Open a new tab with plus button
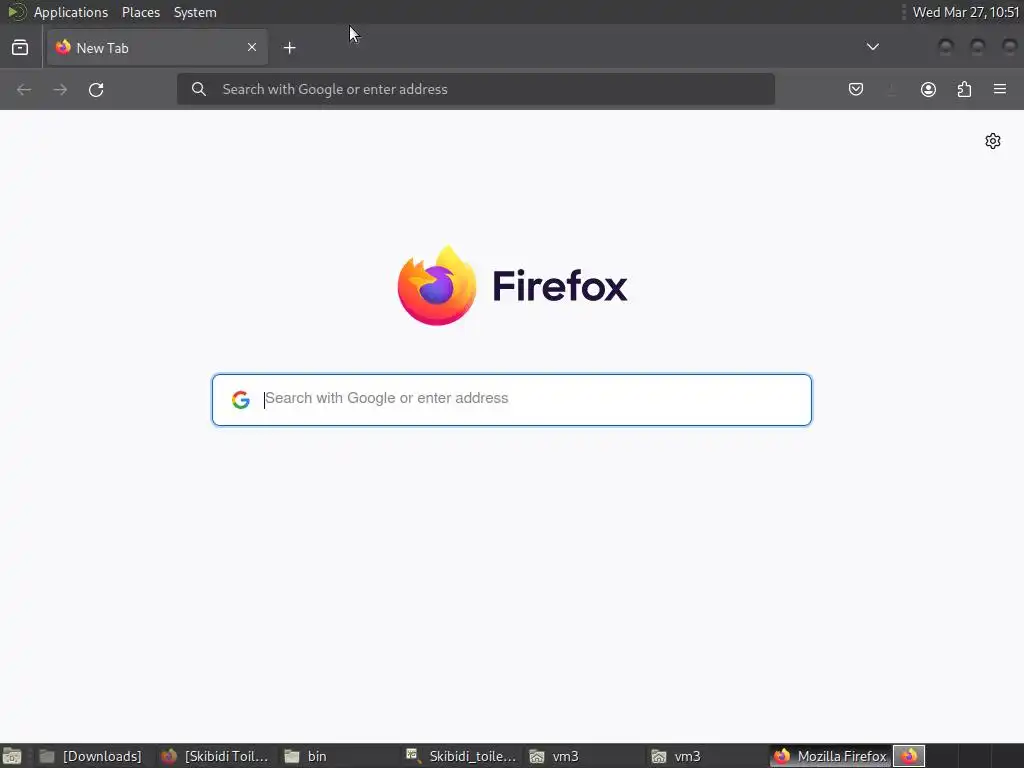The height and width of the screenshot is (768, 1024). (x=289, y=48)
